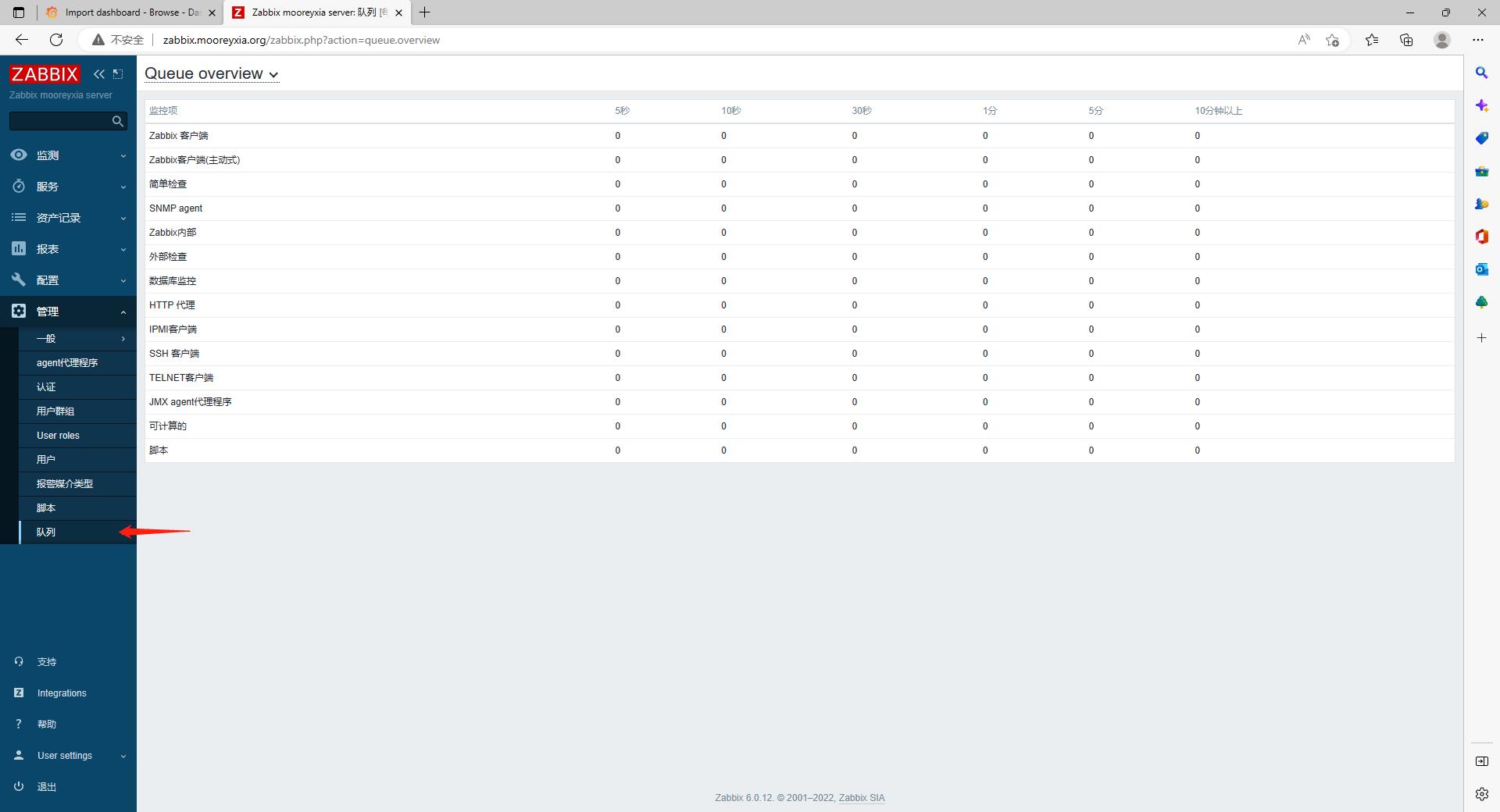Click the tab actions menu icon
This screenshot has width=1500, height=812.
(19, 12)
